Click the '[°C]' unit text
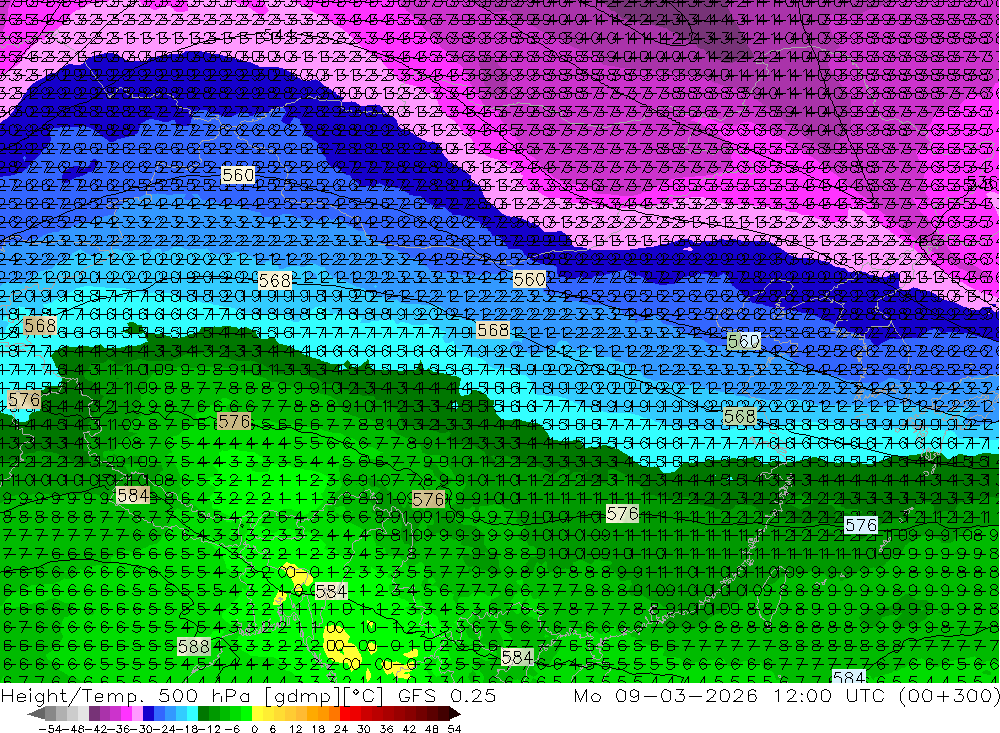1000x733 pixels. coord(362,696)
